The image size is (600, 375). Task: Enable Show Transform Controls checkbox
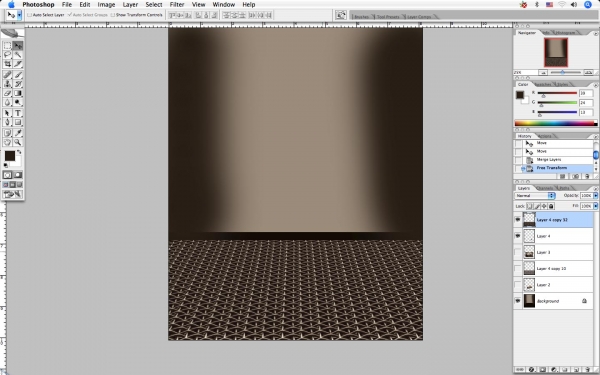pos(112,15)
